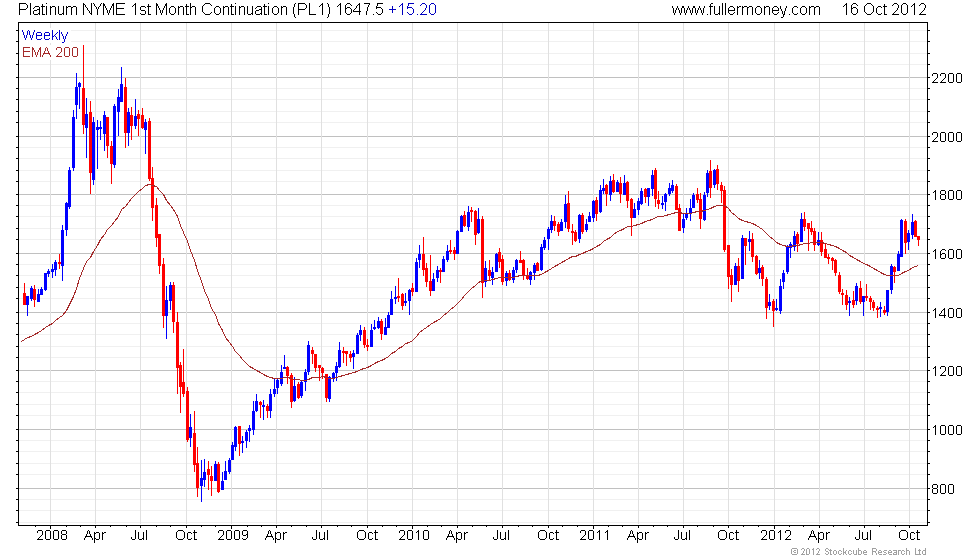Click the 1800 price axis label
This screenshot has width=980, height=560.
coord(946,196)
